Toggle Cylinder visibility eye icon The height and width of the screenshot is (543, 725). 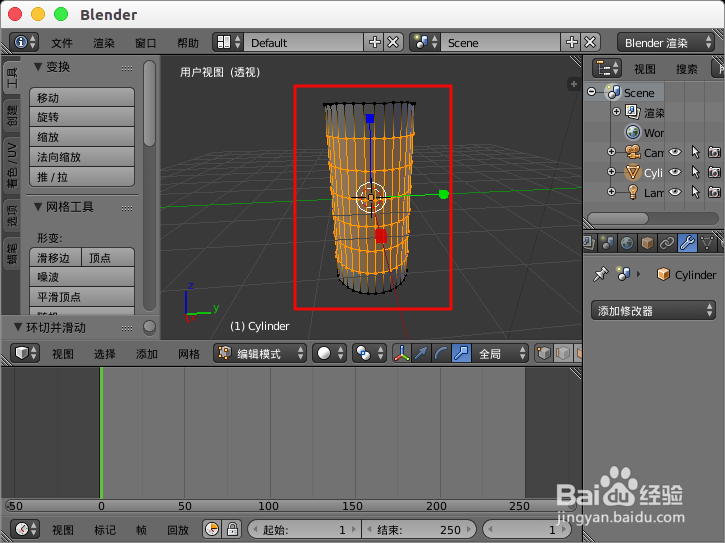[675, 172]
